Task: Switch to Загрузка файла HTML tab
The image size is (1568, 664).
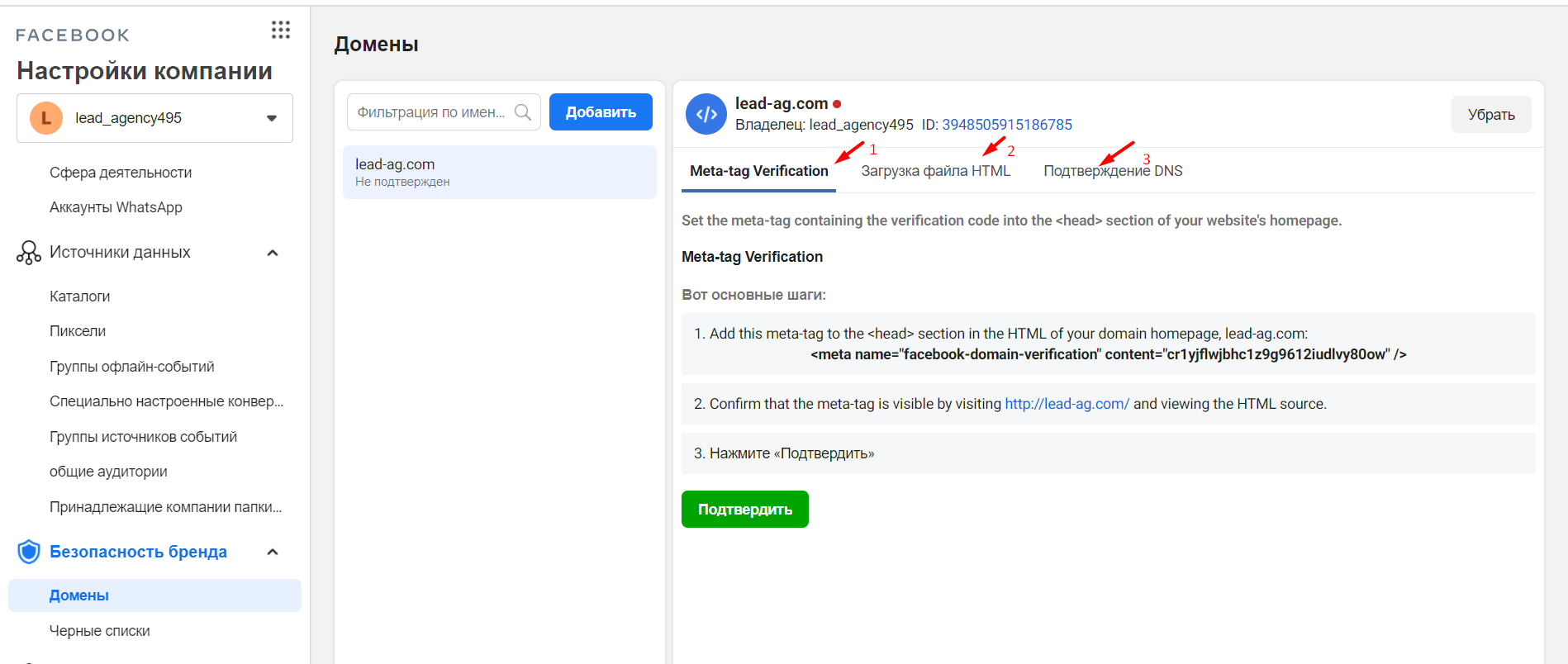Action: (x=935, y=171)
